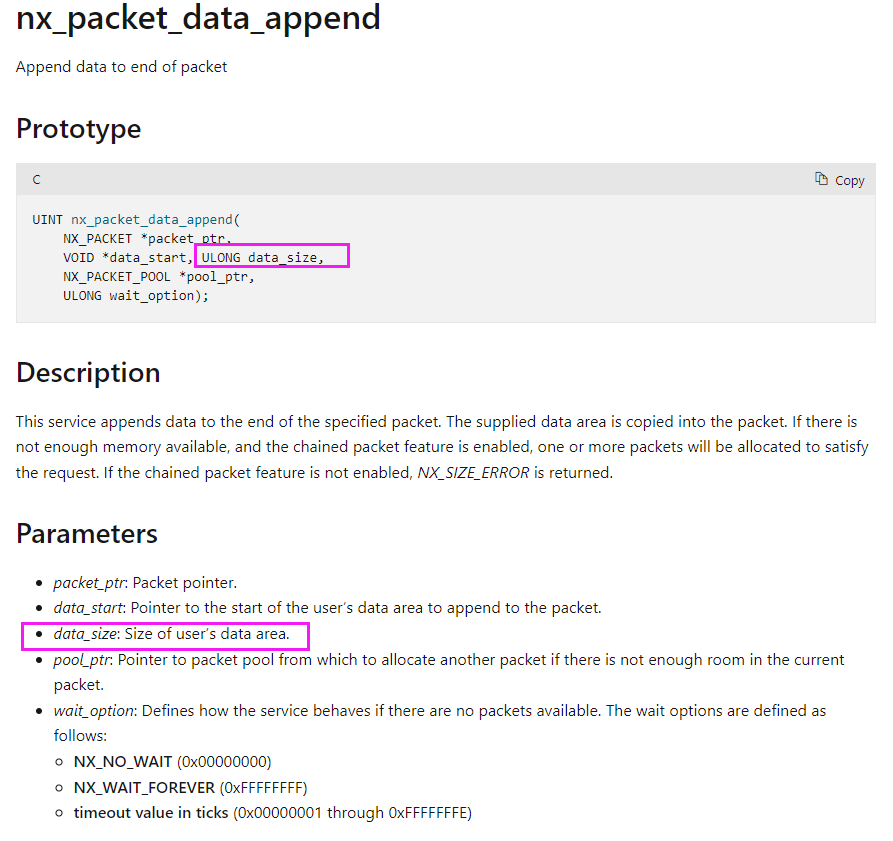Image resolution: width=893 pixels, height=841 pixels.
Task: Click the nx_packet_data_append page title
Action: (x=198, y=18)
